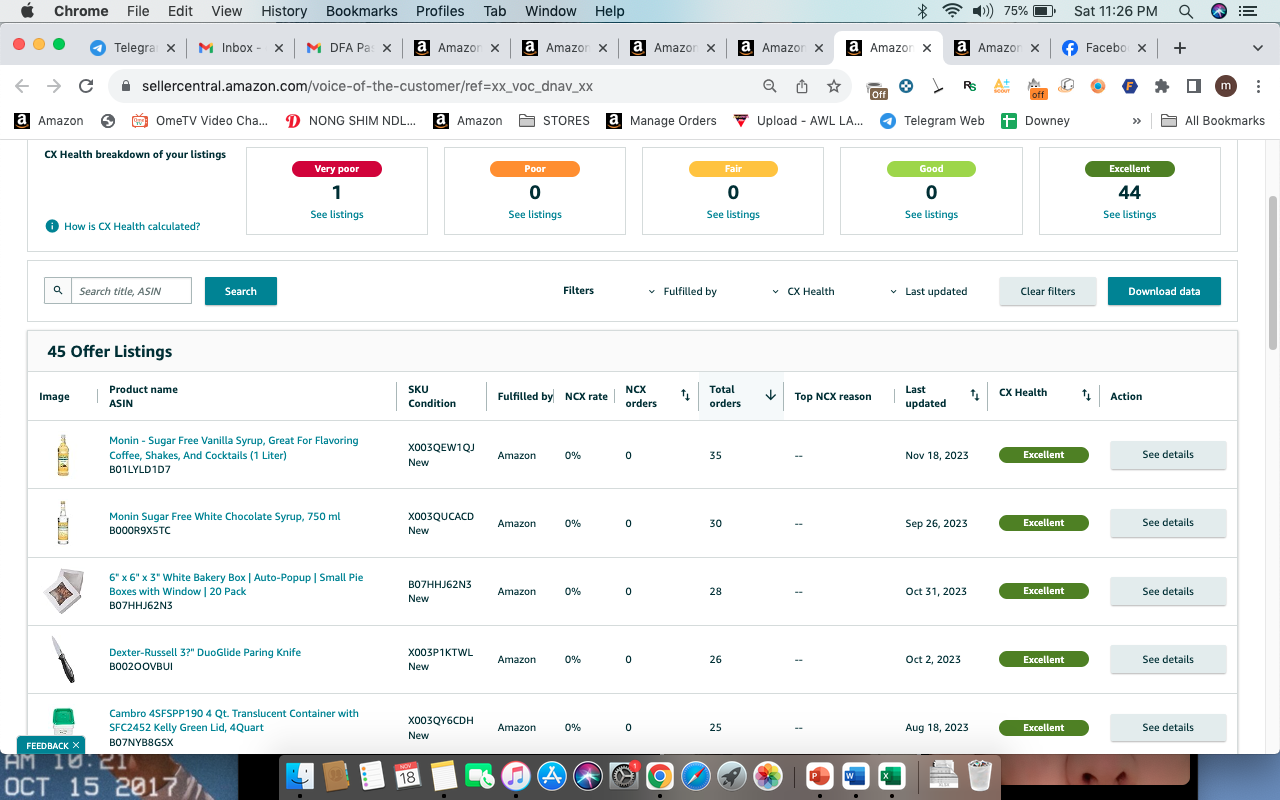Click the teal Search button

pos(241,291)
